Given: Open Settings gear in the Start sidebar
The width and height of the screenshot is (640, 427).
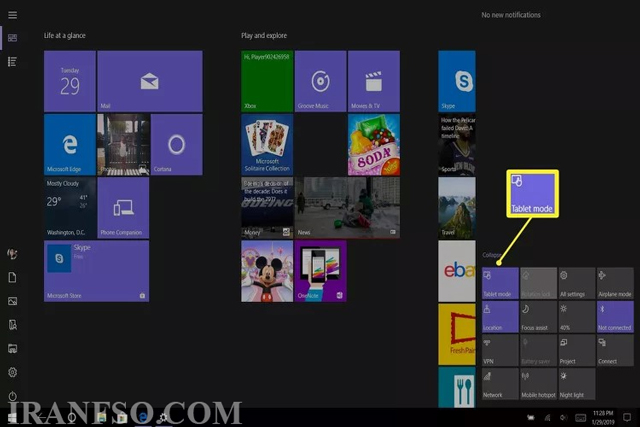Looking at the screenshot, I should (x=12, y=372).
